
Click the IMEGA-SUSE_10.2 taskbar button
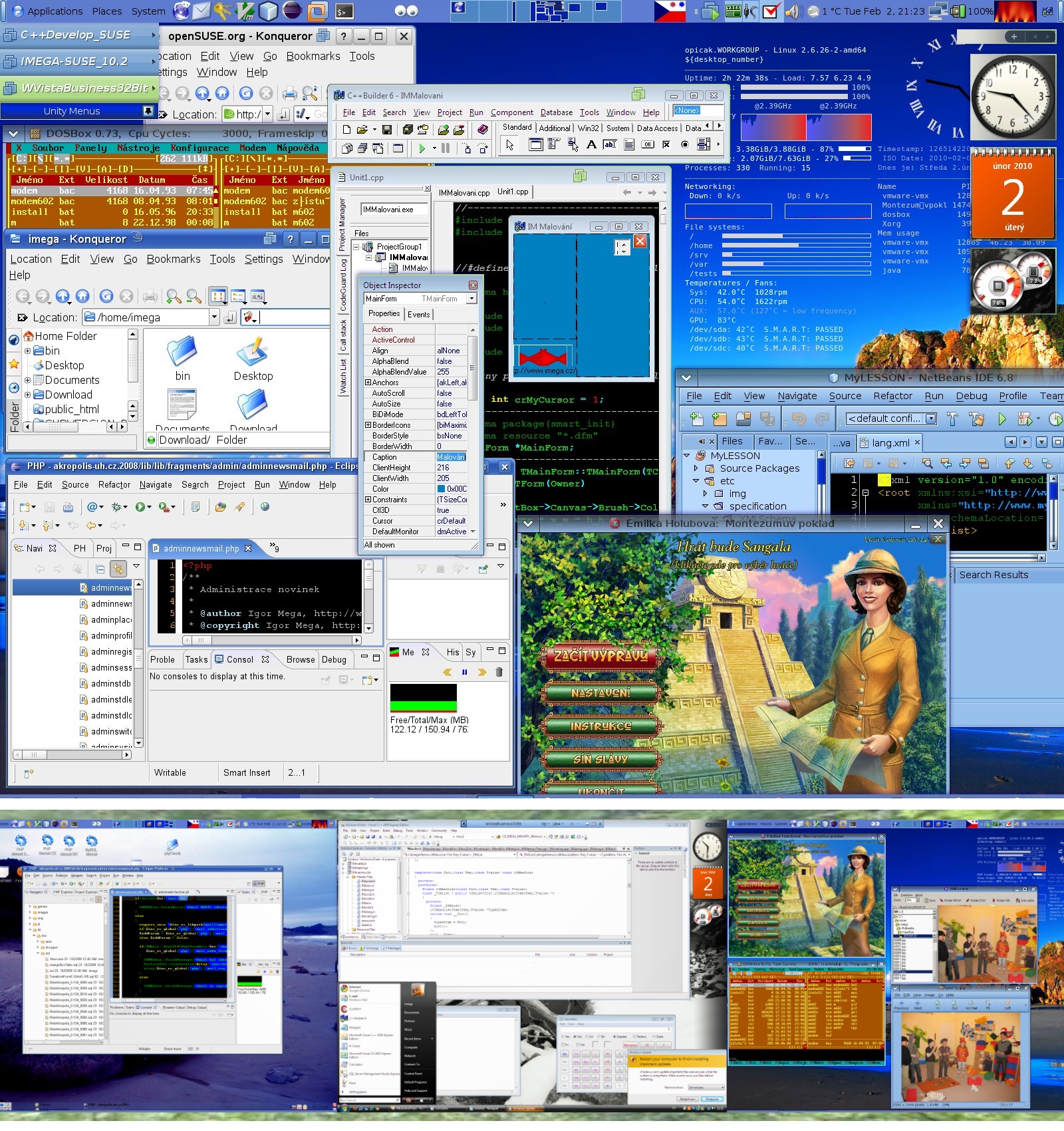click(79, 61)
